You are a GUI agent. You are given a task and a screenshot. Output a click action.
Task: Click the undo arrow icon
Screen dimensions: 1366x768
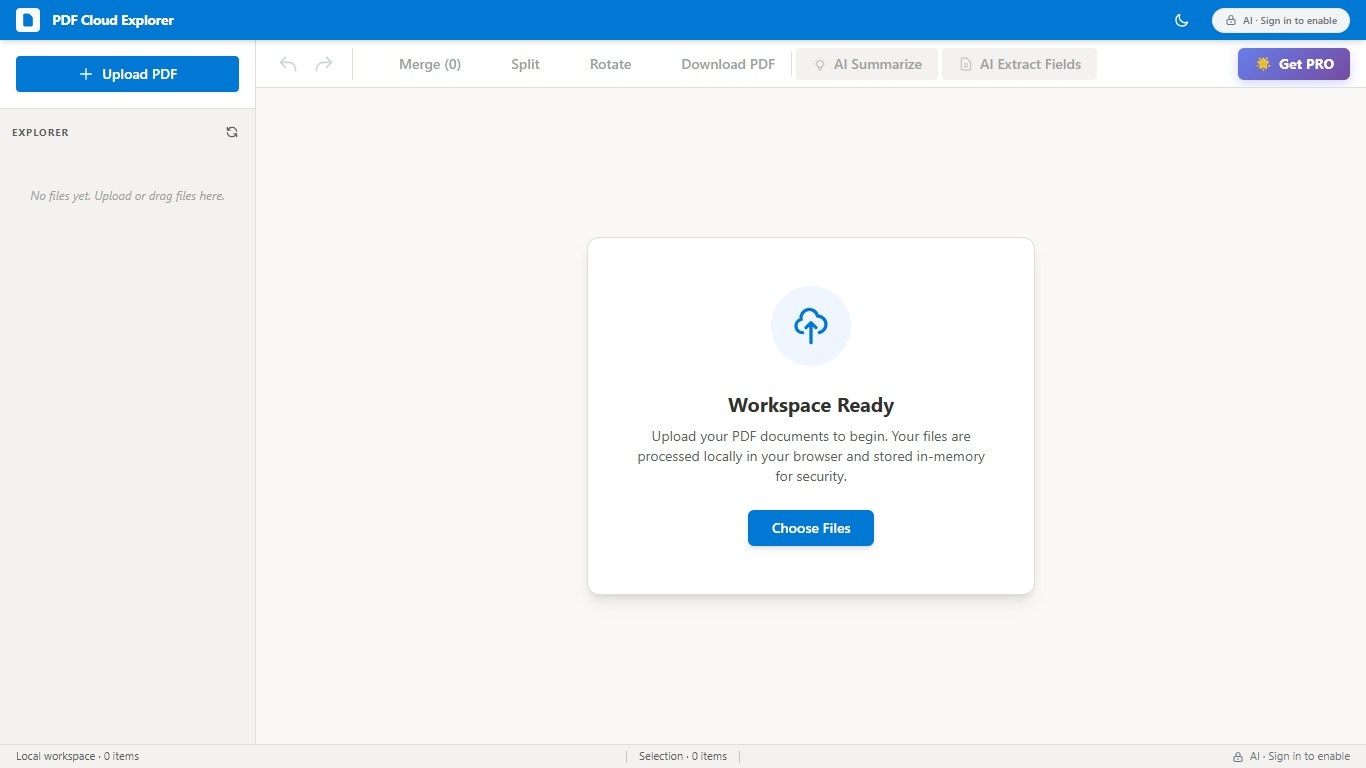point(288,63)
